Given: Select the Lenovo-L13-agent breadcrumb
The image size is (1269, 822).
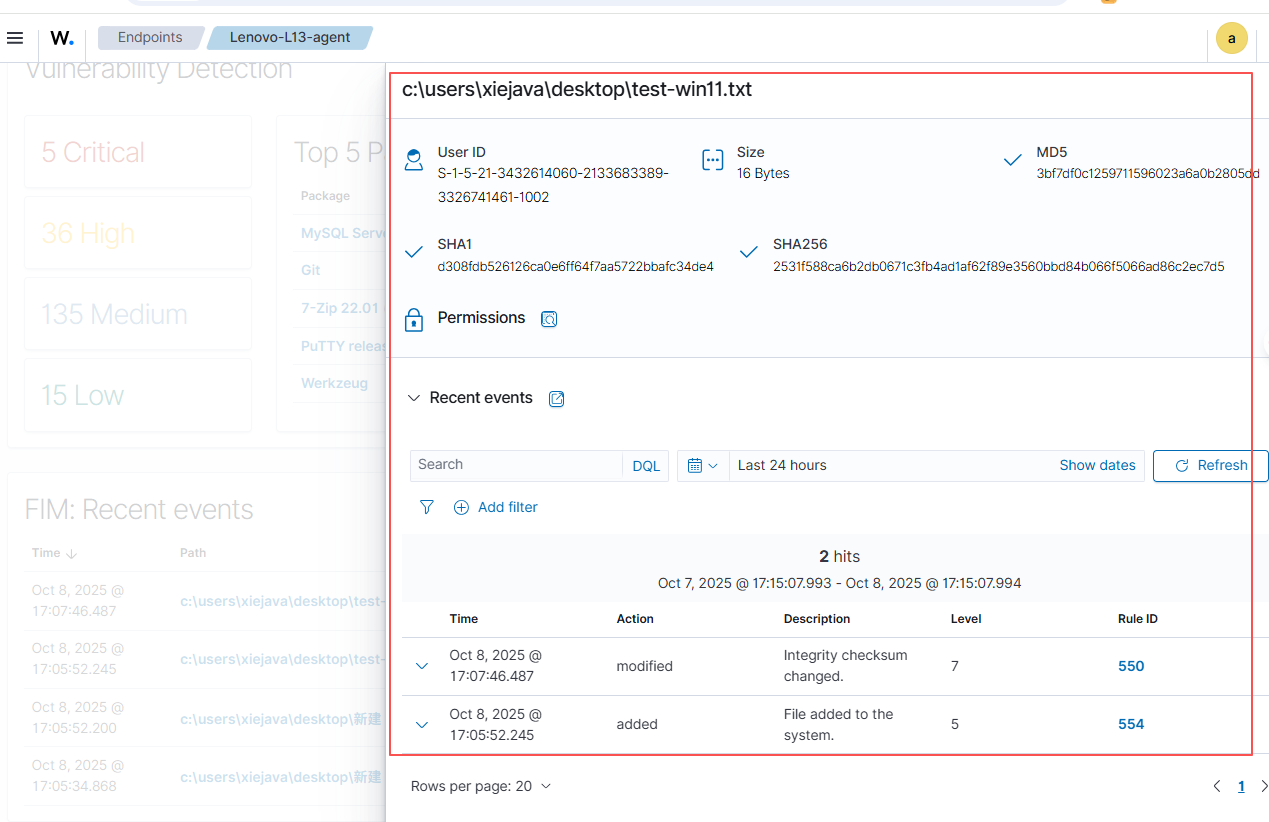Looking at the screenshot, I should tap(290, 38).
